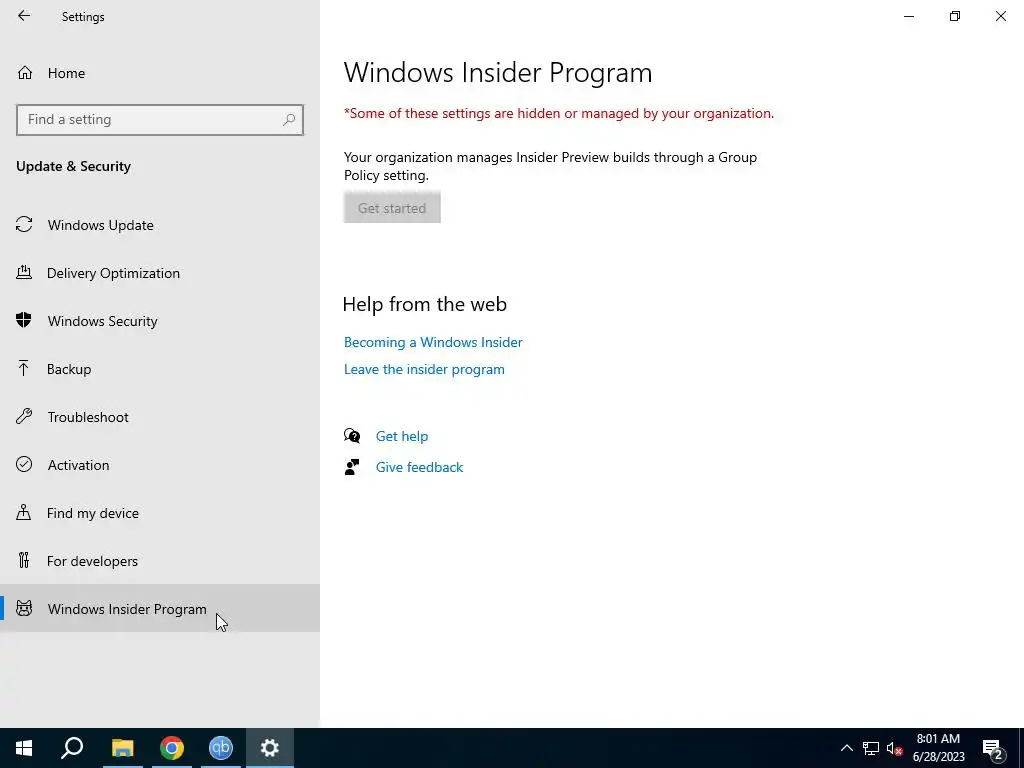Click the Windows Insider Program page heading
The image size is (1024, 768).
coord(498,72)
